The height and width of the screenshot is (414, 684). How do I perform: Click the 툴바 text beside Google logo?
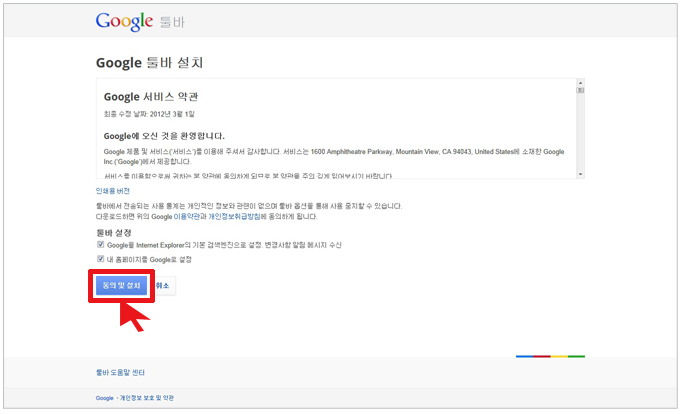[172, 22]
